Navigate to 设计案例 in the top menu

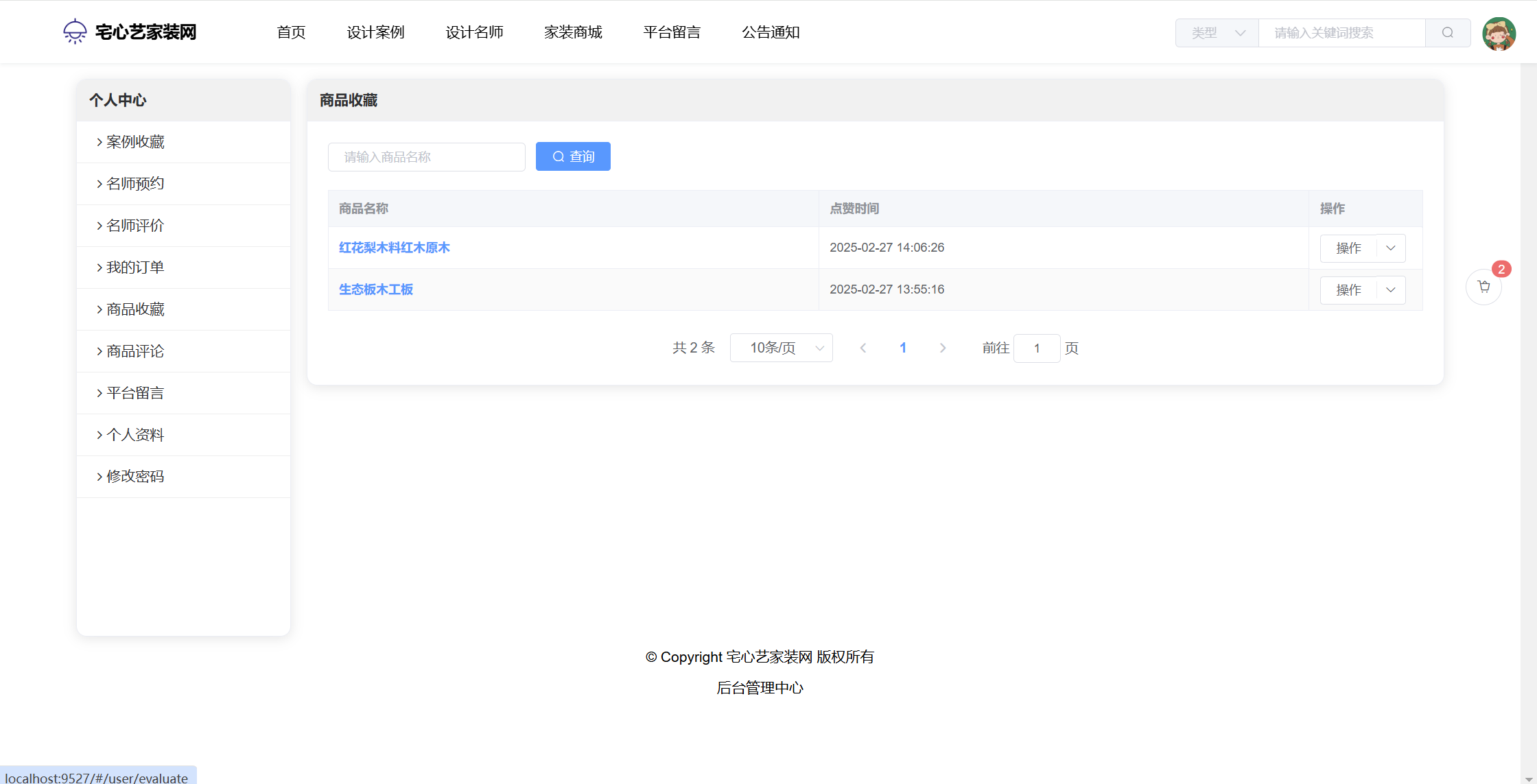tap(375, 32)
